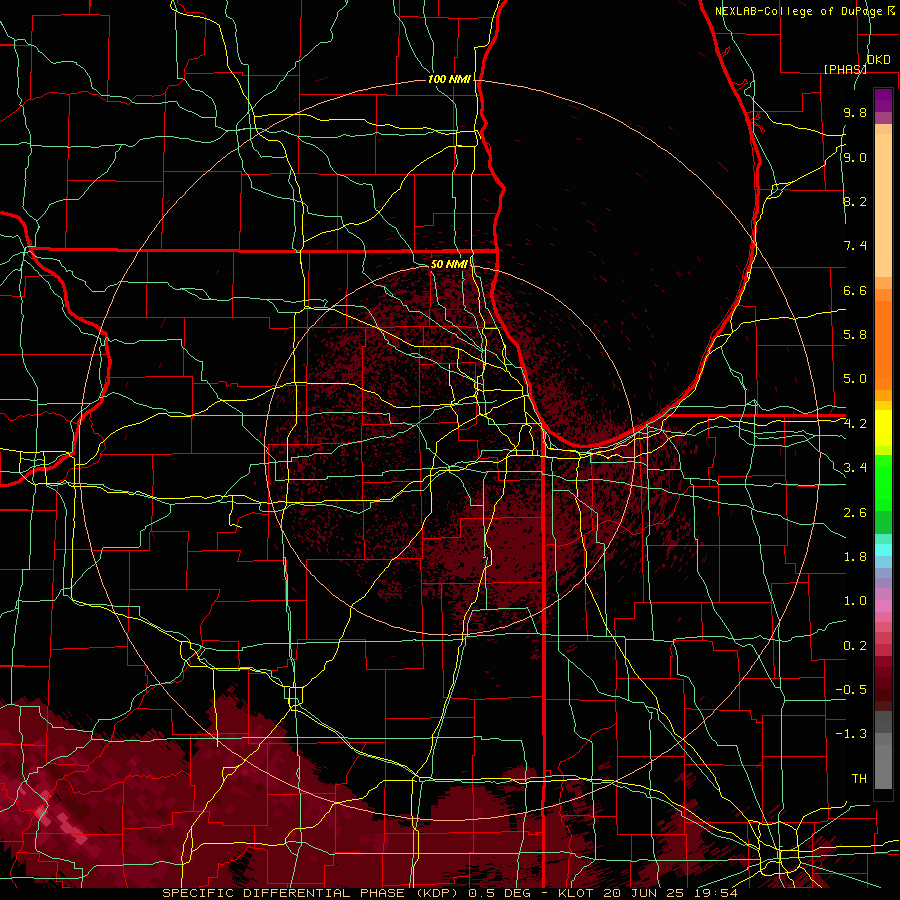Click the 100 NMI range ring label
Screen dimensions: 900x900
[x=449, y=79]
